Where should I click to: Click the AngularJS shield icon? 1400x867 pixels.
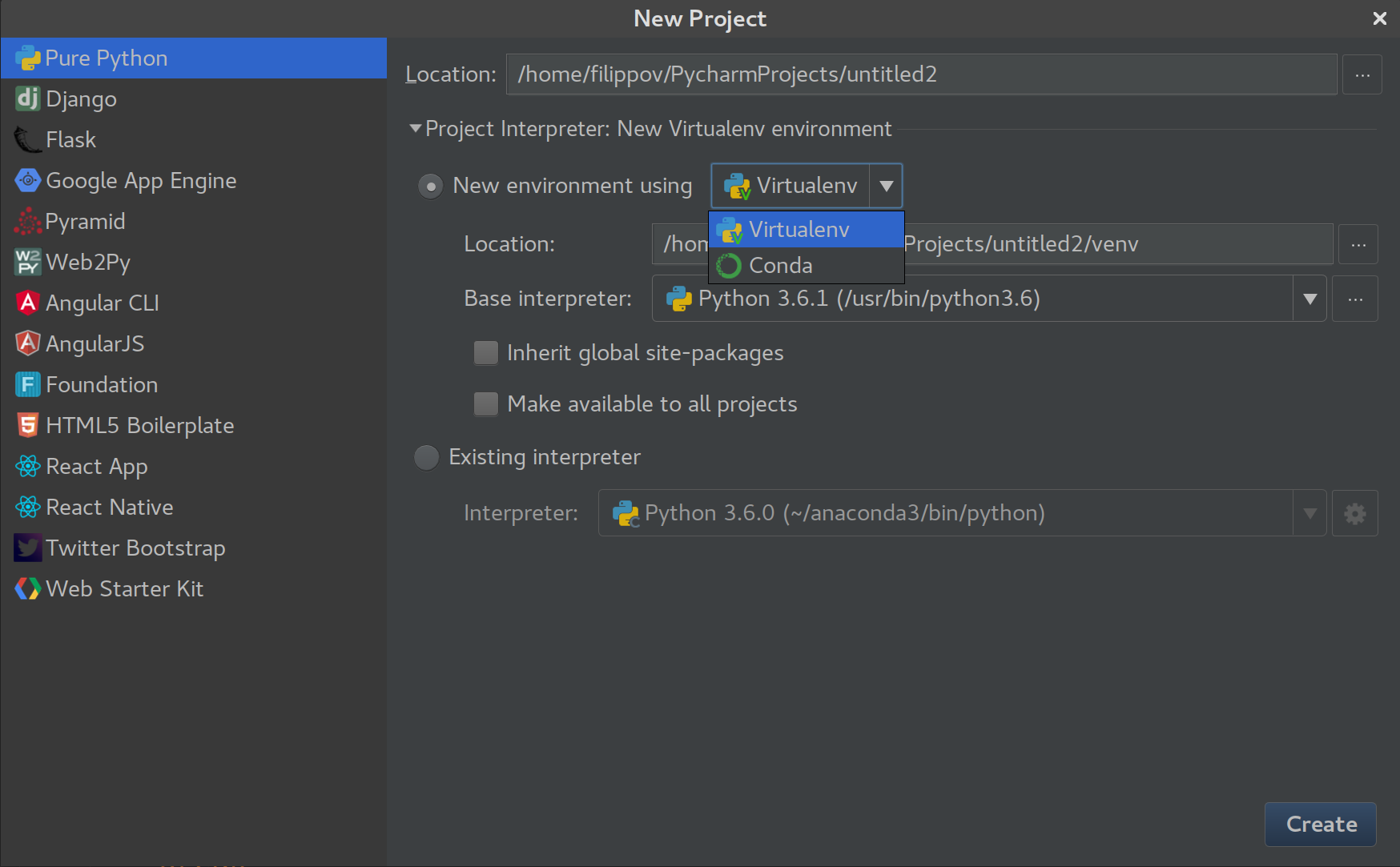pyautogui.click(x=28, y=344)
